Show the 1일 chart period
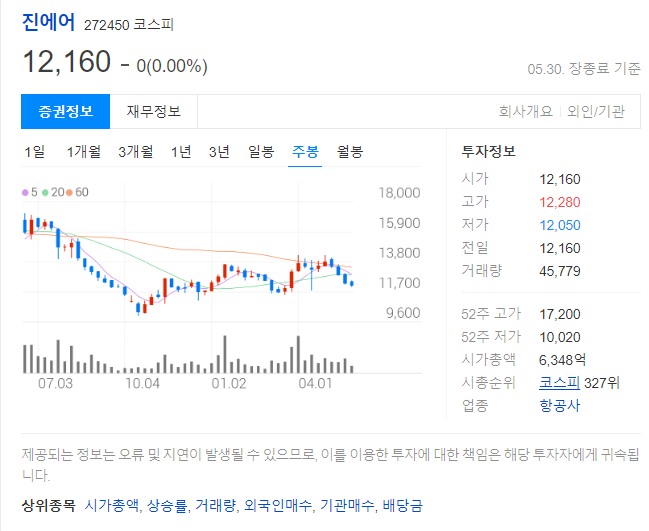649x531 pixels. [35, 152]
